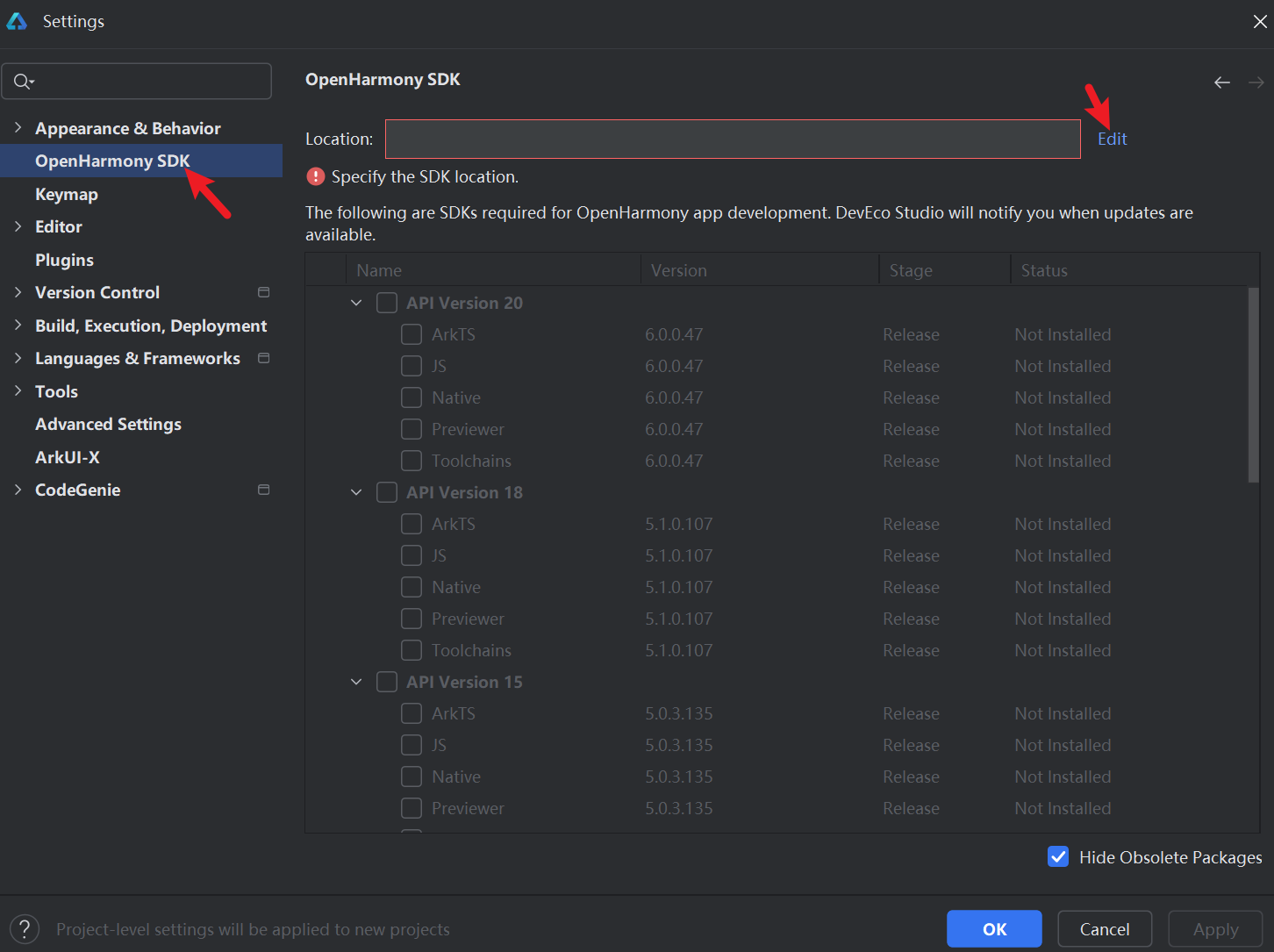Check the API Version 15 checkbox
This screenshot has height=952, width=1274.
tap(387, 682)
